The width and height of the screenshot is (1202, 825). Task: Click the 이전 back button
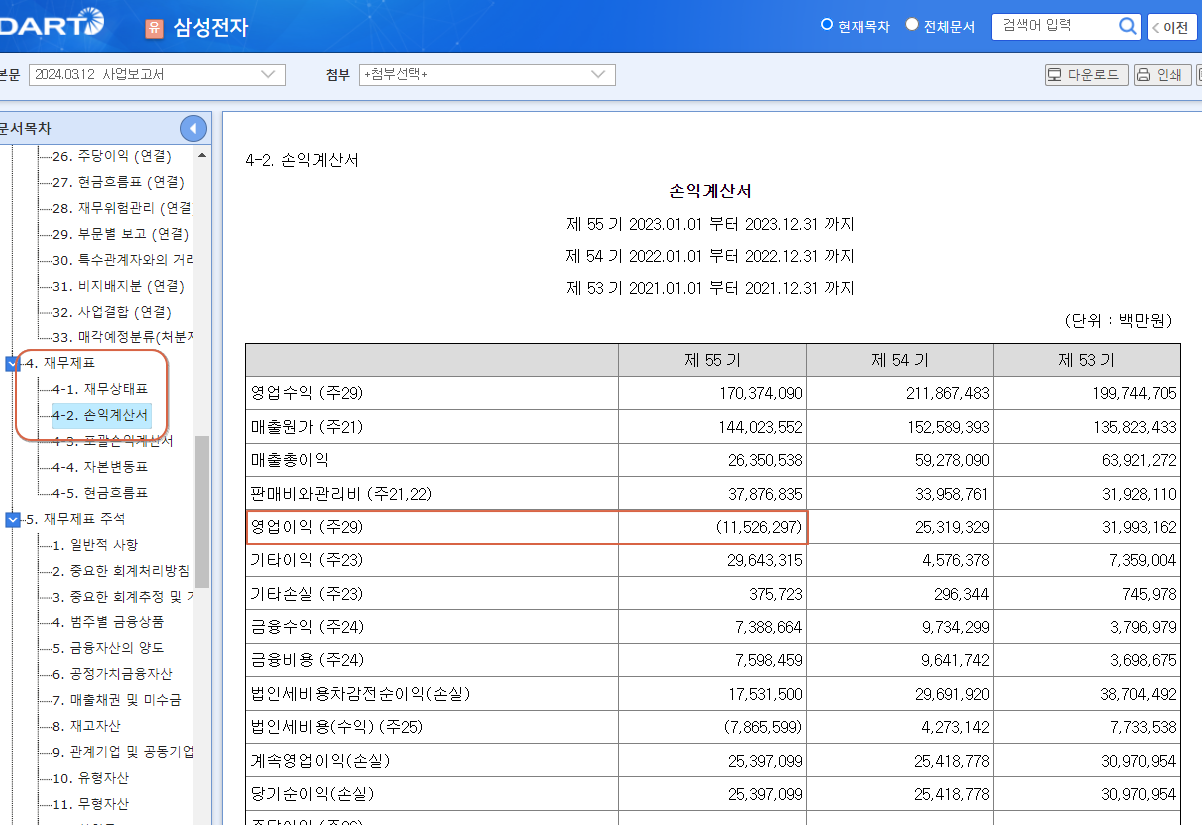[1170, 28]
